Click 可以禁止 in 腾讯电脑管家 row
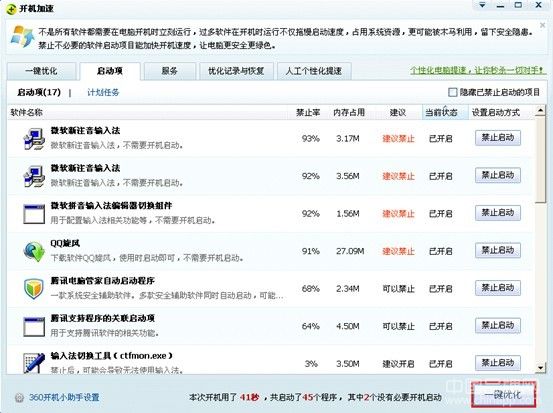Screen dimensions: 553x413 [398, 289]
